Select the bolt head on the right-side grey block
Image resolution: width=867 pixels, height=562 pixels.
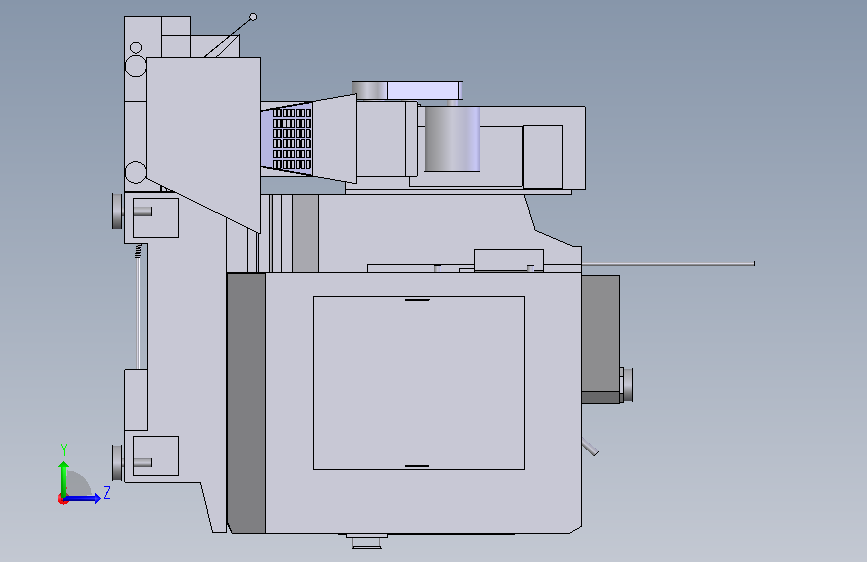[627, 384]
